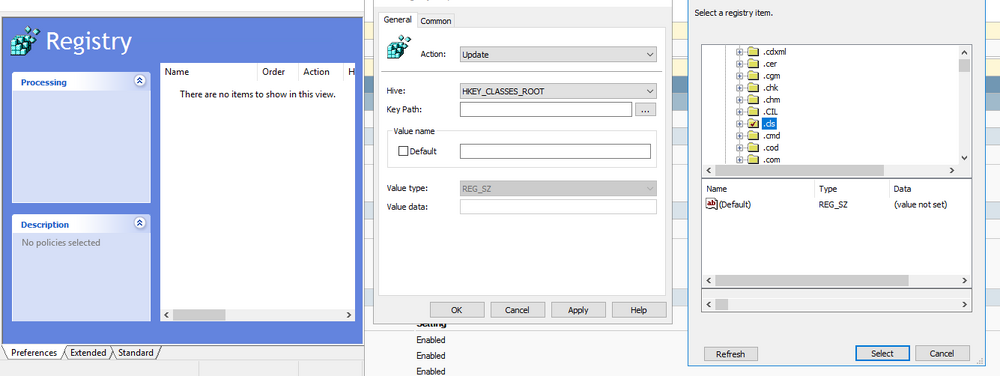
Task: Select the .chm tree item label
Action: pos(771,100)
